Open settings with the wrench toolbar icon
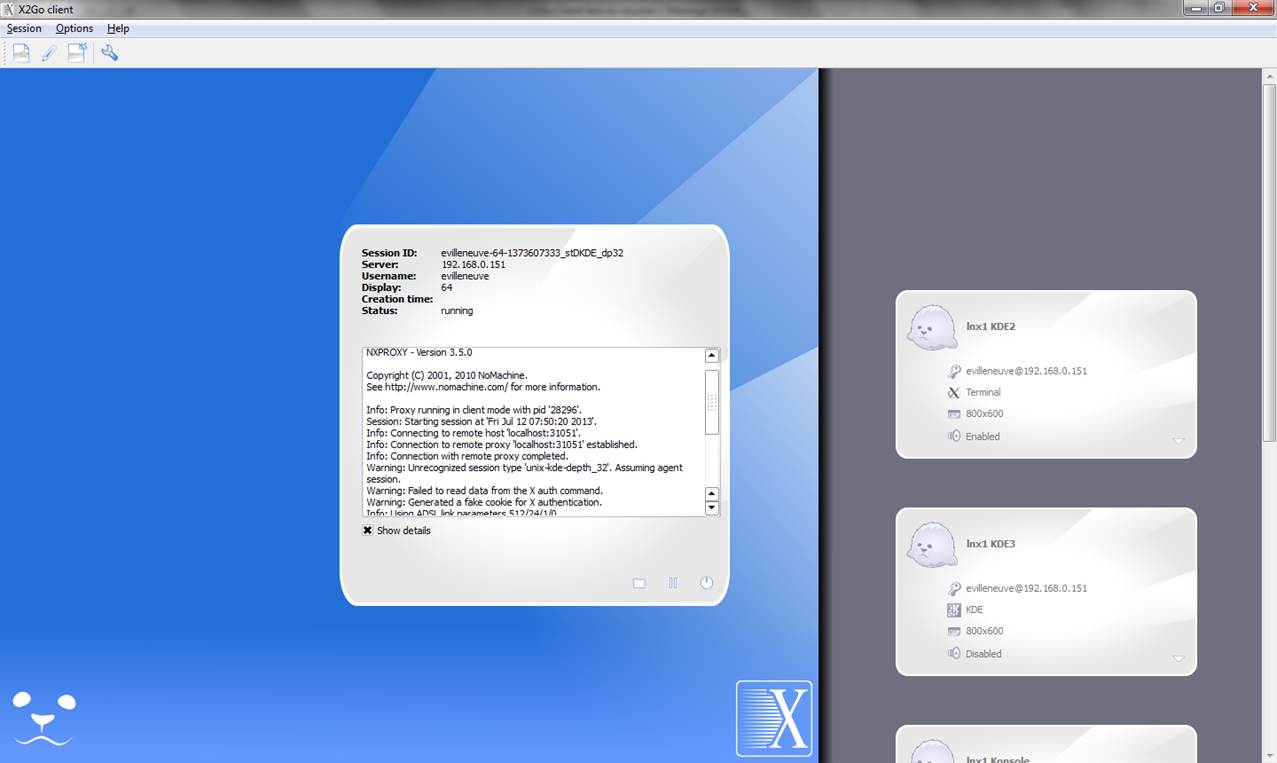Viewport: 1277px width, 763px height. (110, 53)
